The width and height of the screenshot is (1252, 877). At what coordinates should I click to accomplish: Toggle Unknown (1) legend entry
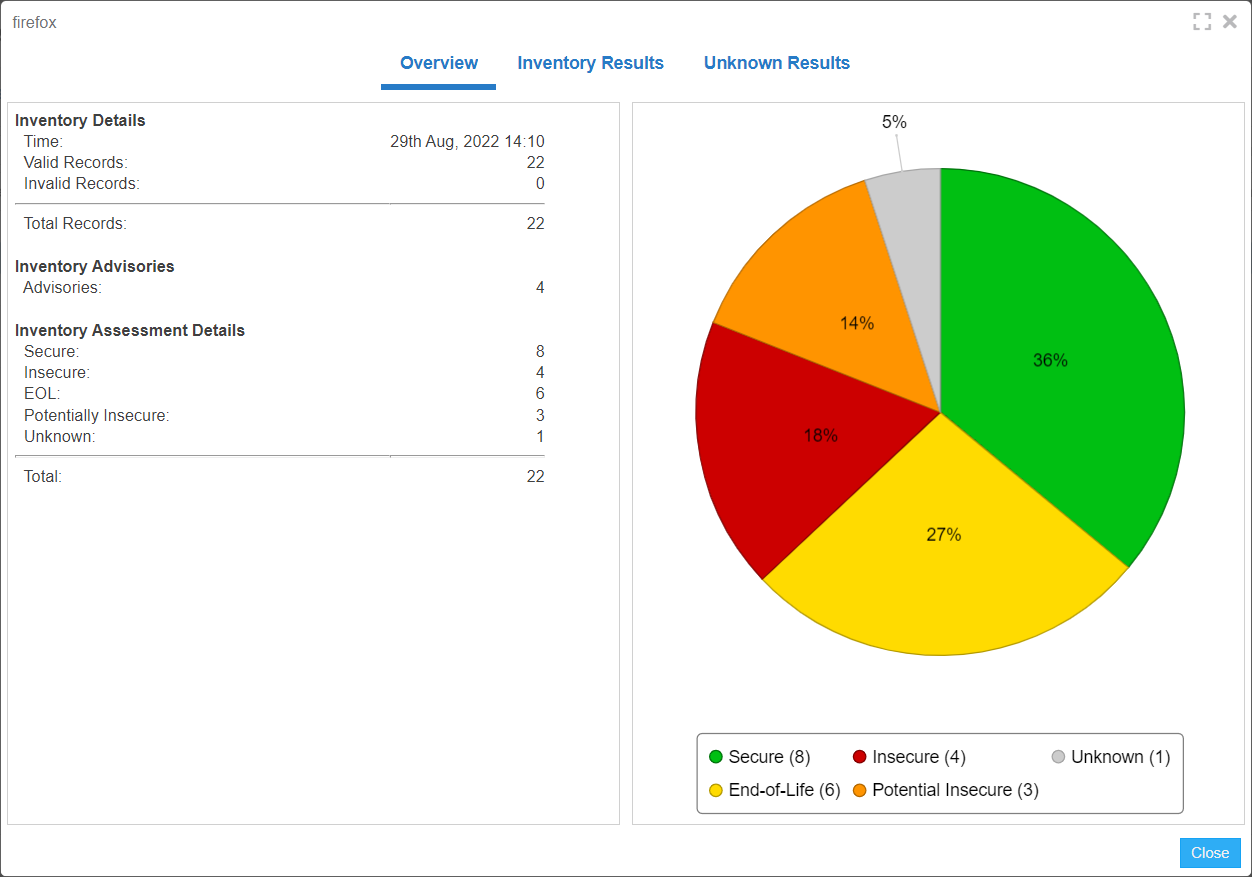click(1110, 757)
